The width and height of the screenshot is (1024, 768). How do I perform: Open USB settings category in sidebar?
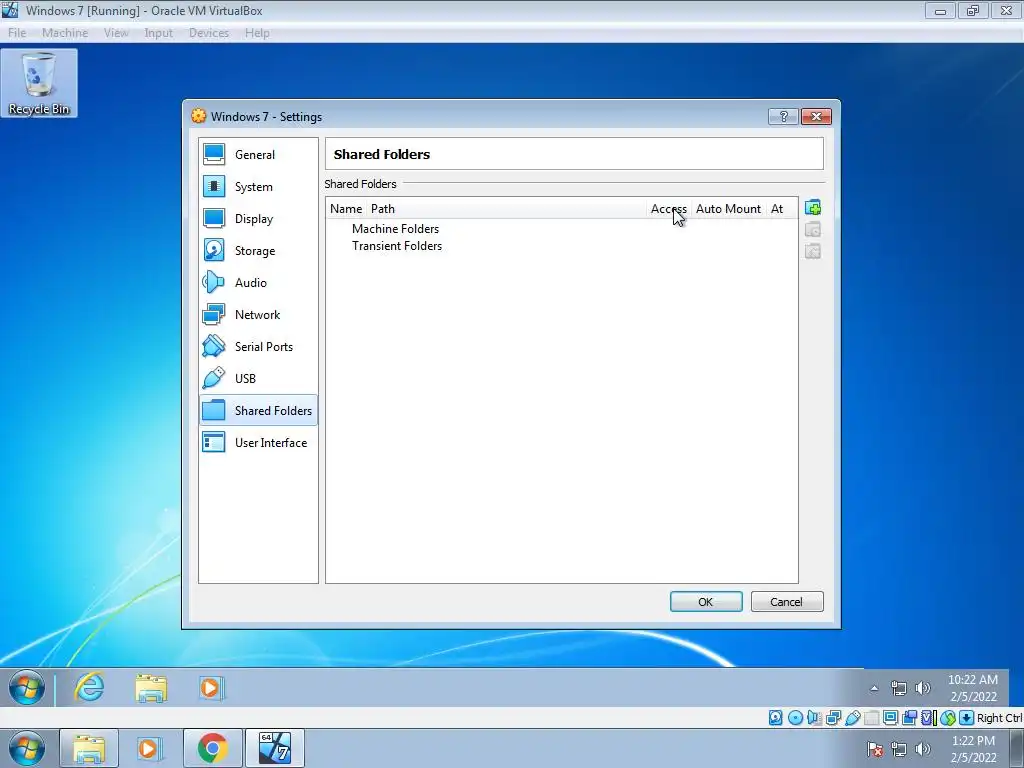point(258,379)
